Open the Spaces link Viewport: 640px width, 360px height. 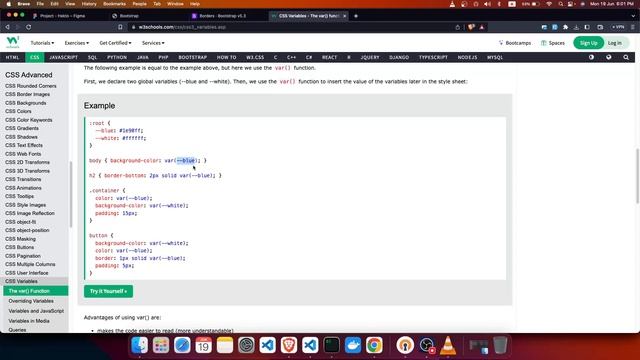(x=553, y=43)
